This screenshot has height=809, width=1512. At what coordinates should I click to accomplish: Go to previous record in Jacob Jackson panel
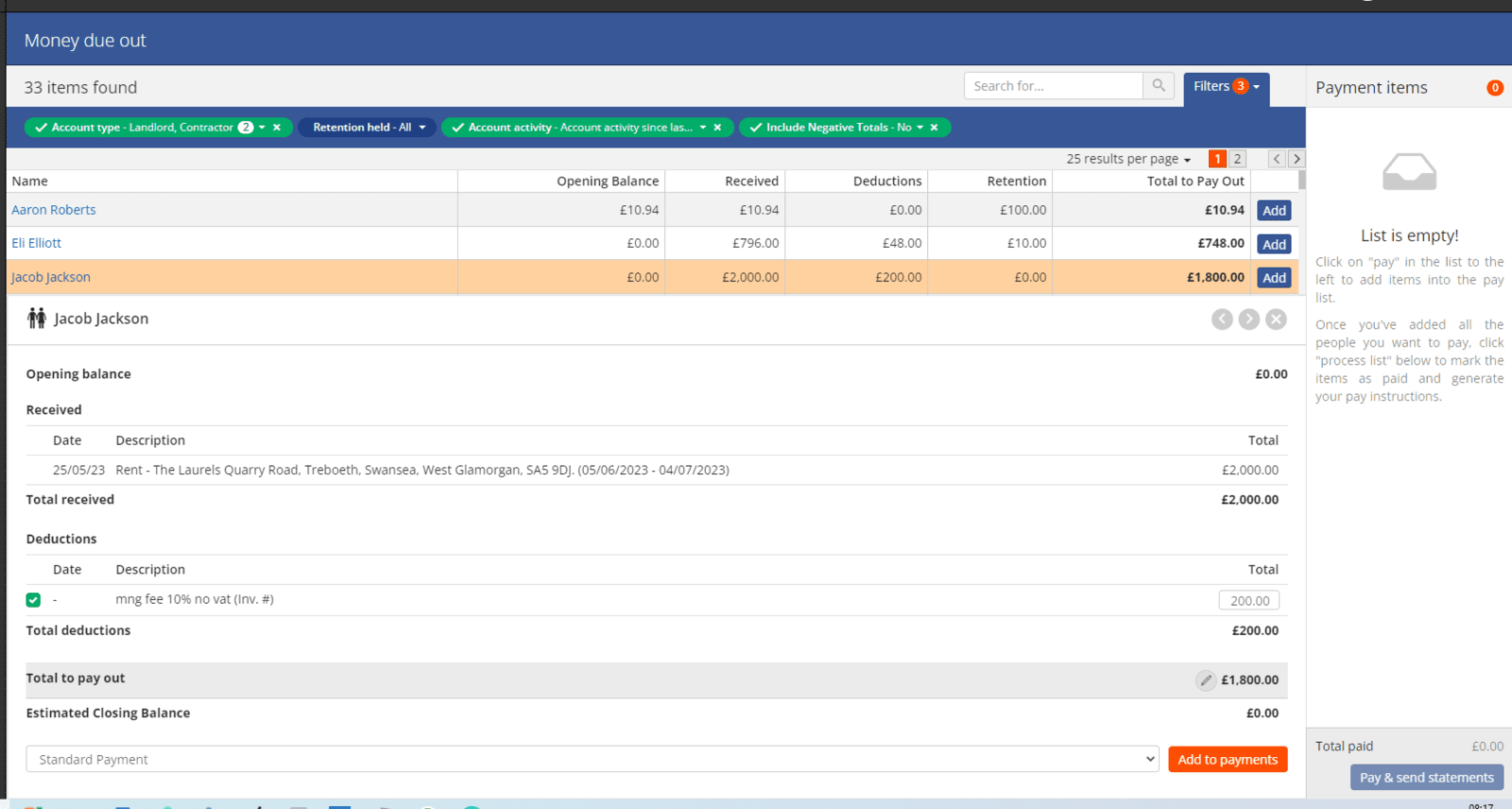pos(1222,319)
